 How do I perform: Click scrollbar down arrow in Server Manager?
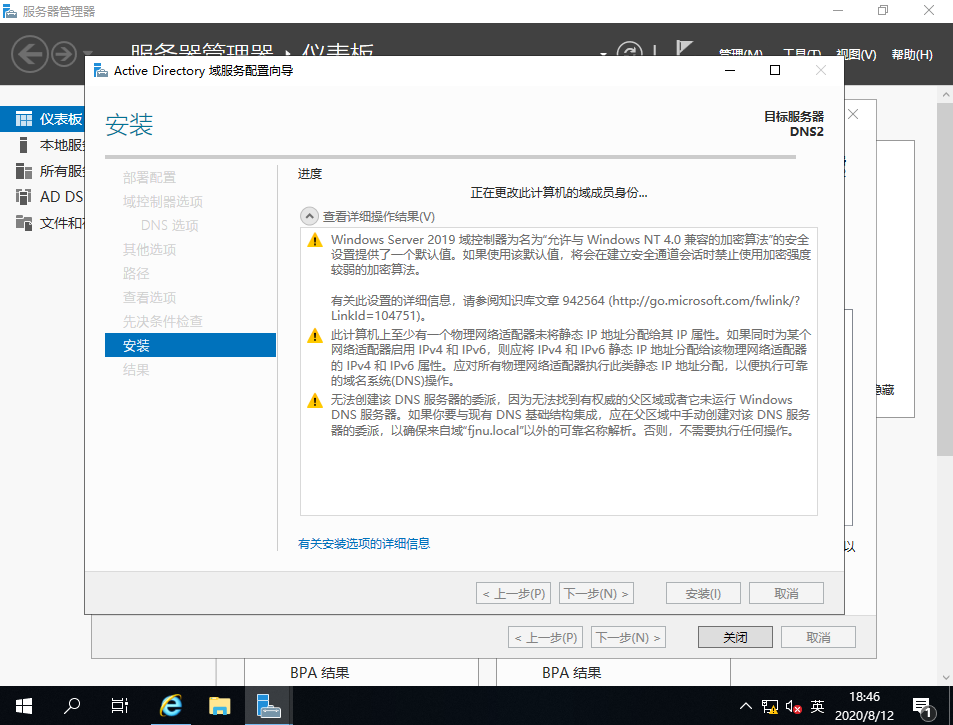(x=944, y=677)
